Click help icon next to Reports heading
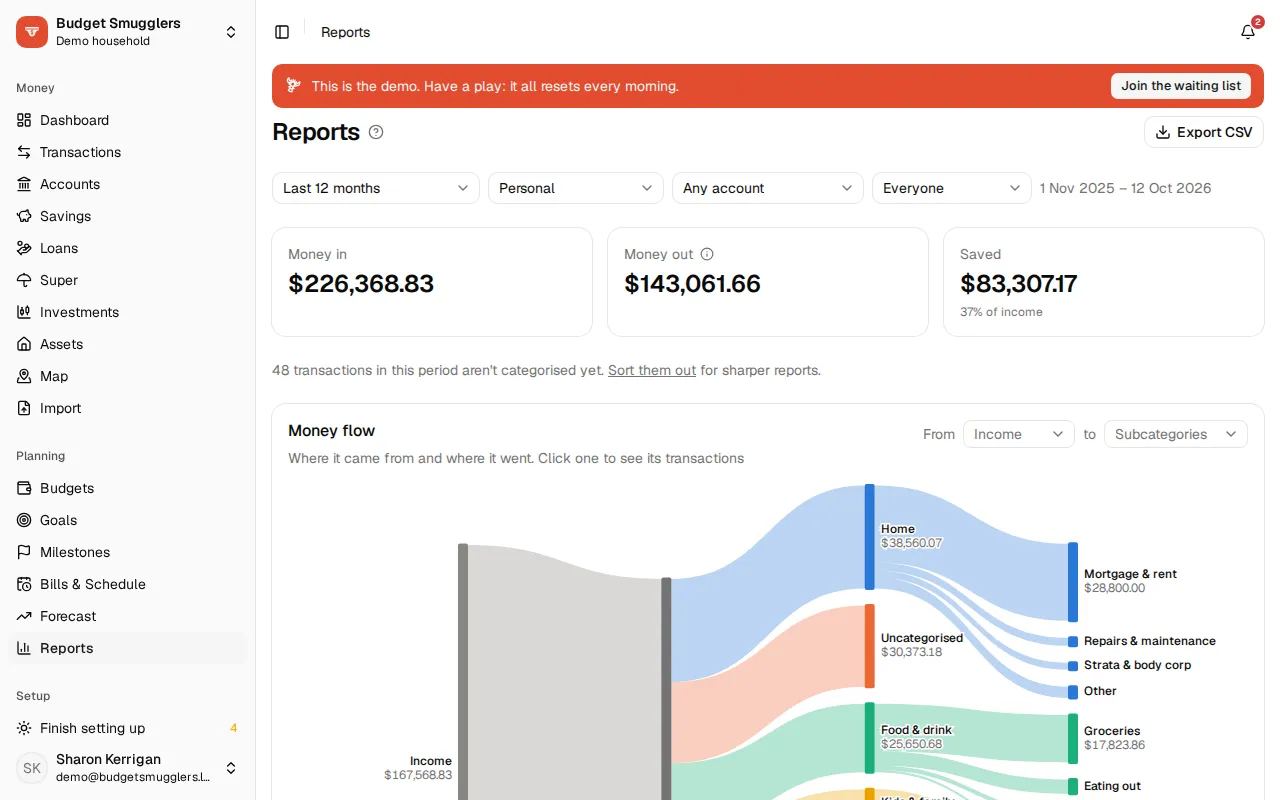This screenshot has width=1280, height=800. [x=376, y=132]
